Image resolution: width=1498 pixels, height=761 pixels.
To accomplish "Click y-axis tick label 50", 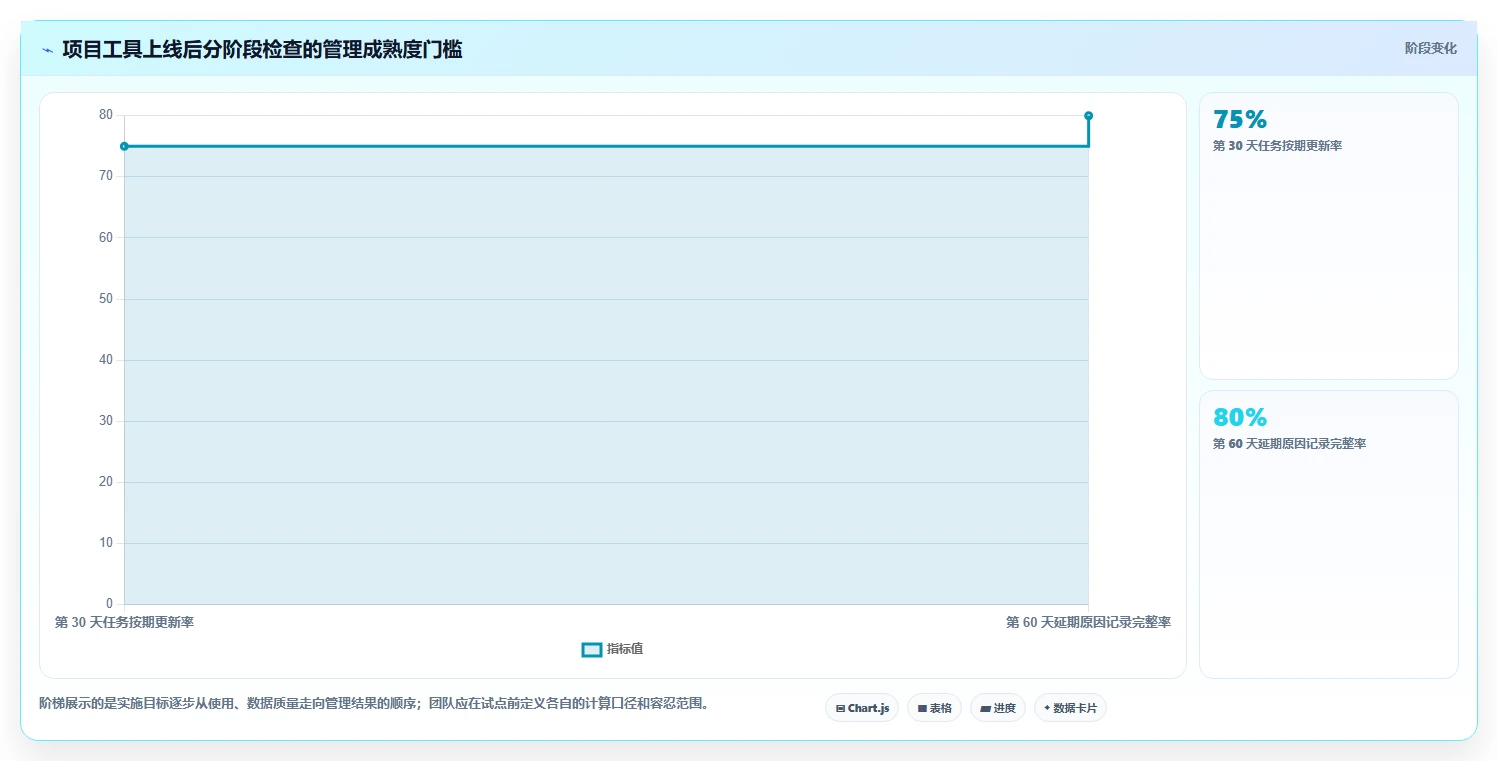I will click(x=106, y=299).
